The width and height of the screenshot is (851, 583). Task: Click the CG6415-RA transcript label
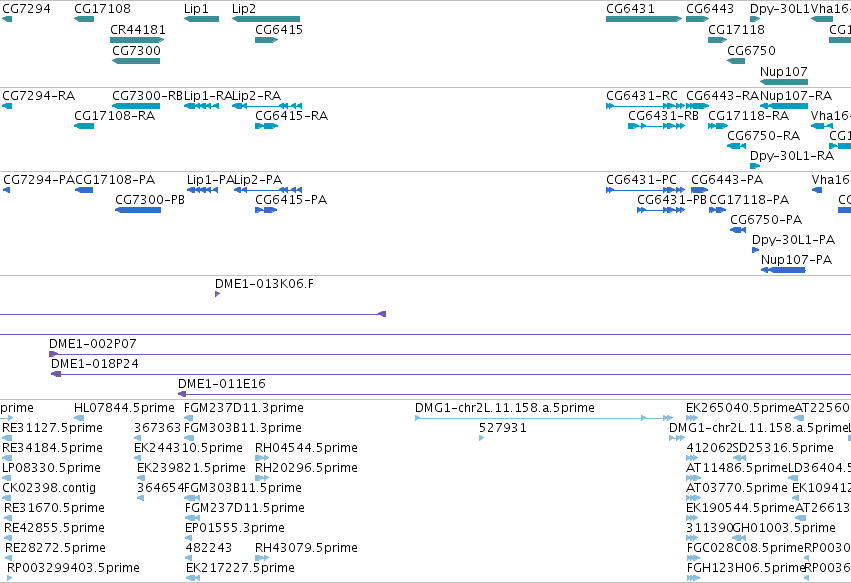291,116
